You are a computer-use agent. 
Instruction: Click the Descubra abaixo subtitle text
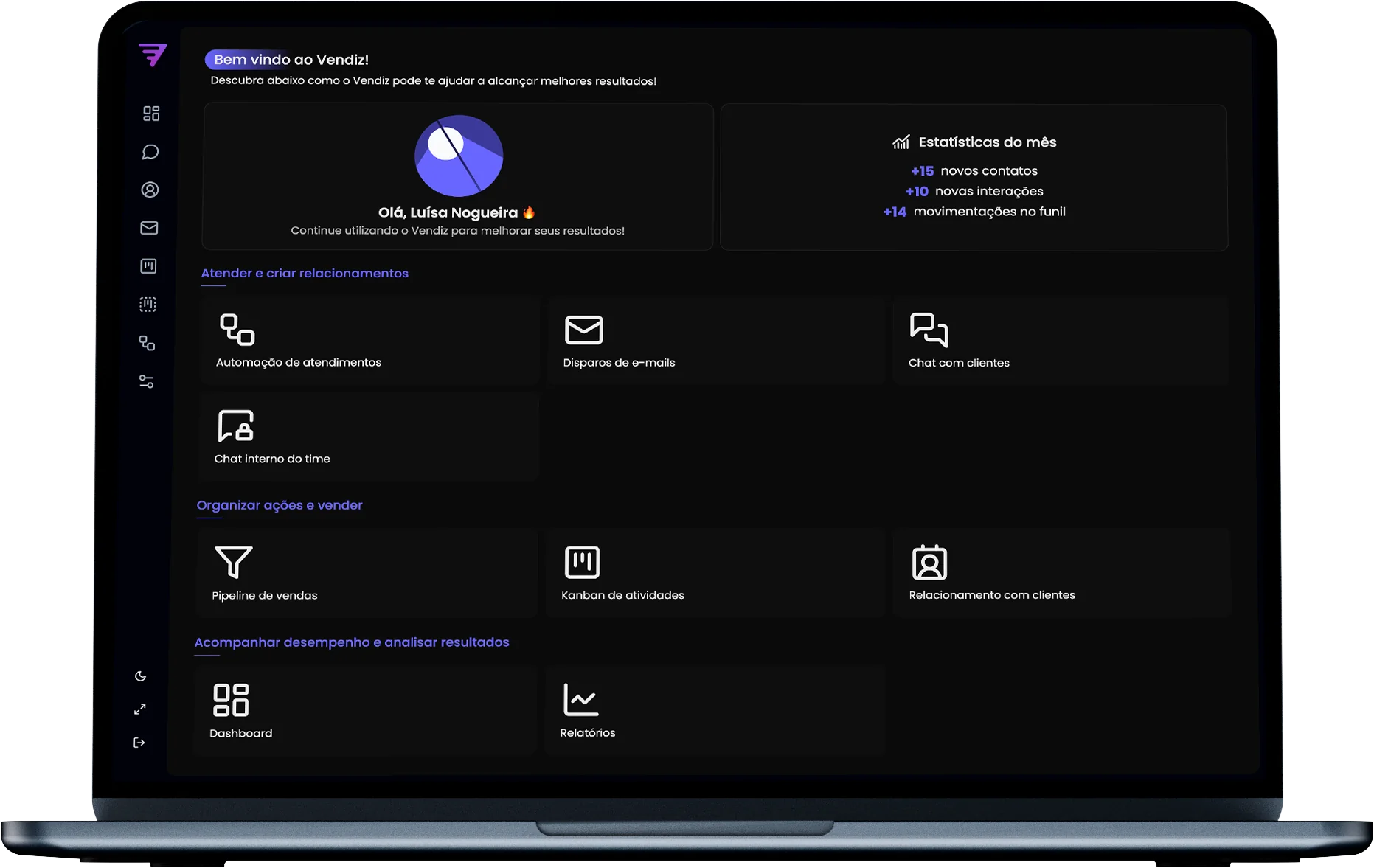(434, 80)
